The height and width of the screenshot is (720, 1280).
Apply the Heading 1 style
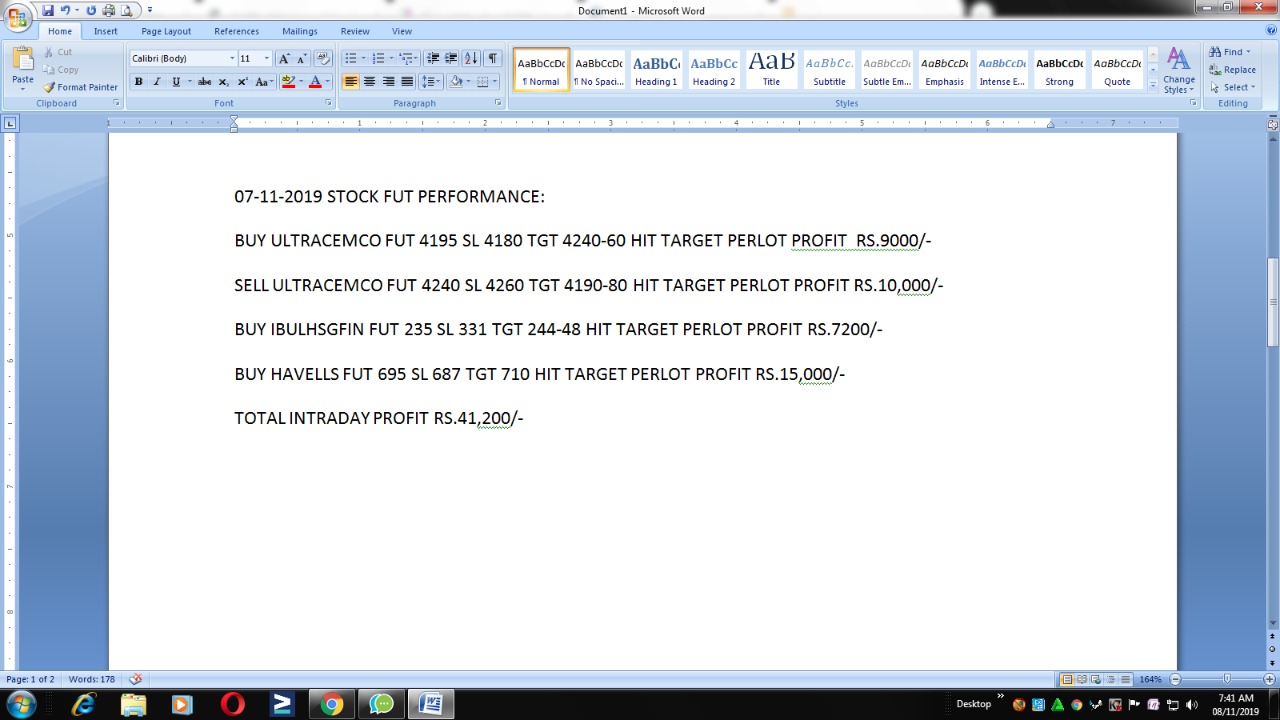click(656, 70)
